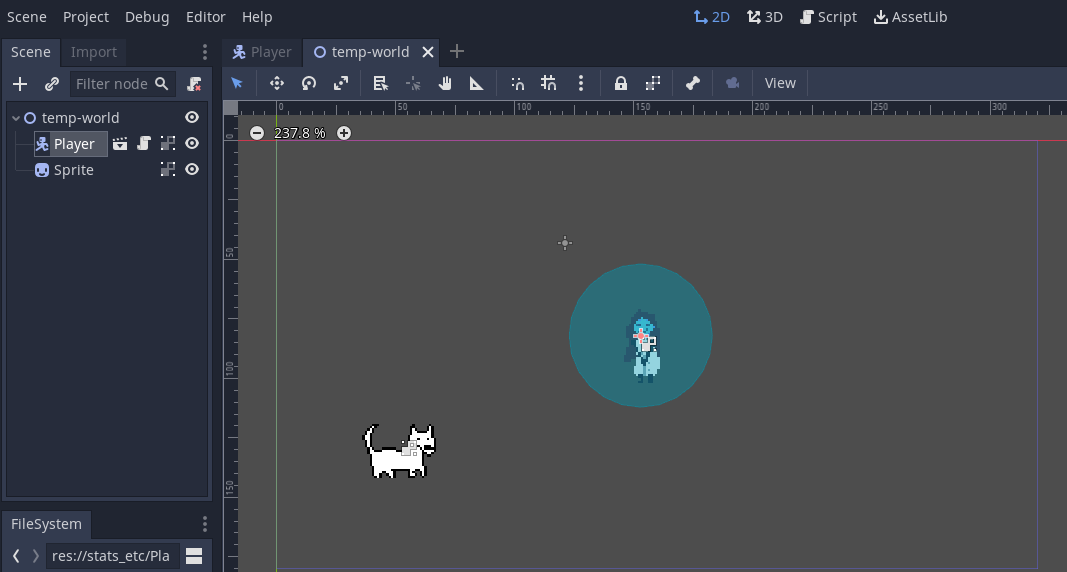Click the attach script icon in Scene dock
This screenshot has height=572, width=1067.
click(194, 84)
